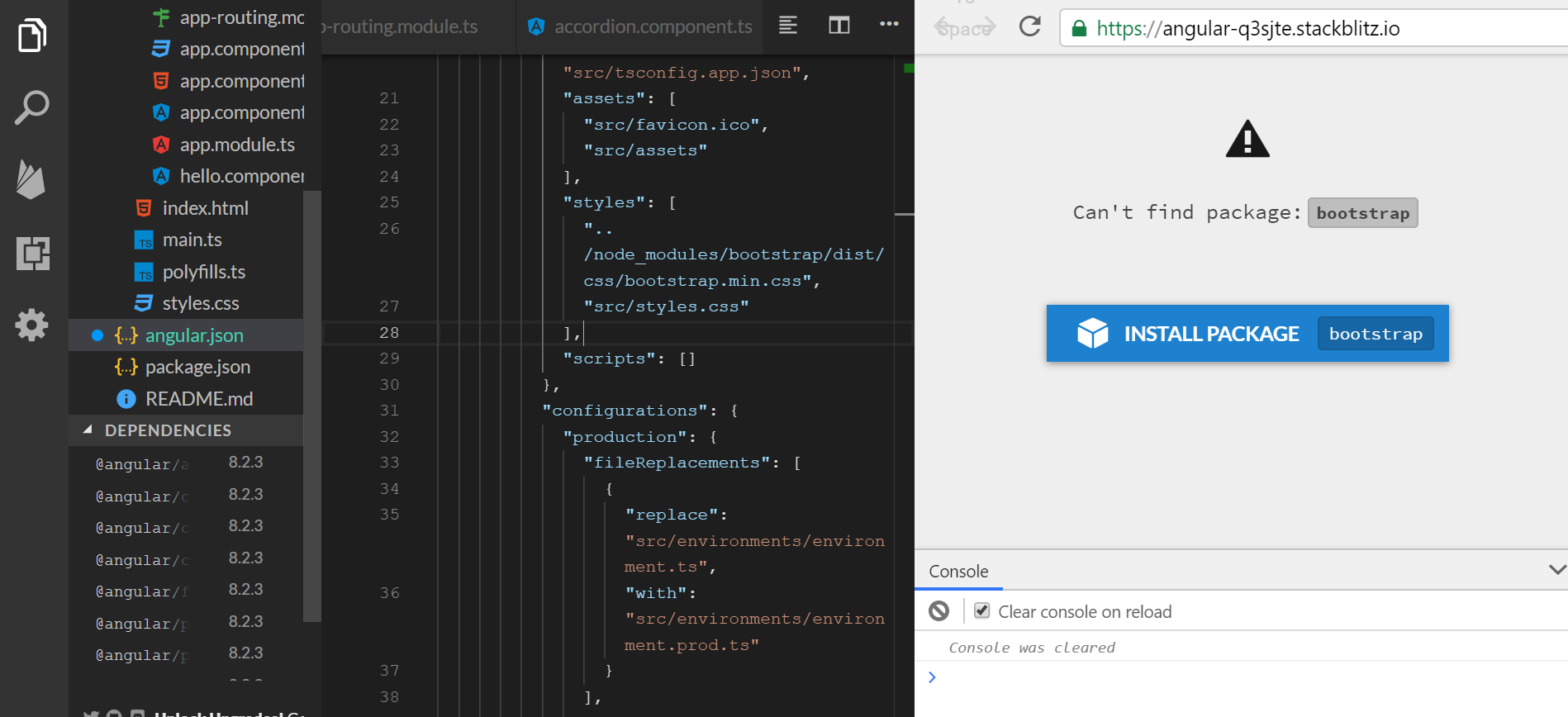
Task: Open the Firebase panel icon
Action: point(31,179)
